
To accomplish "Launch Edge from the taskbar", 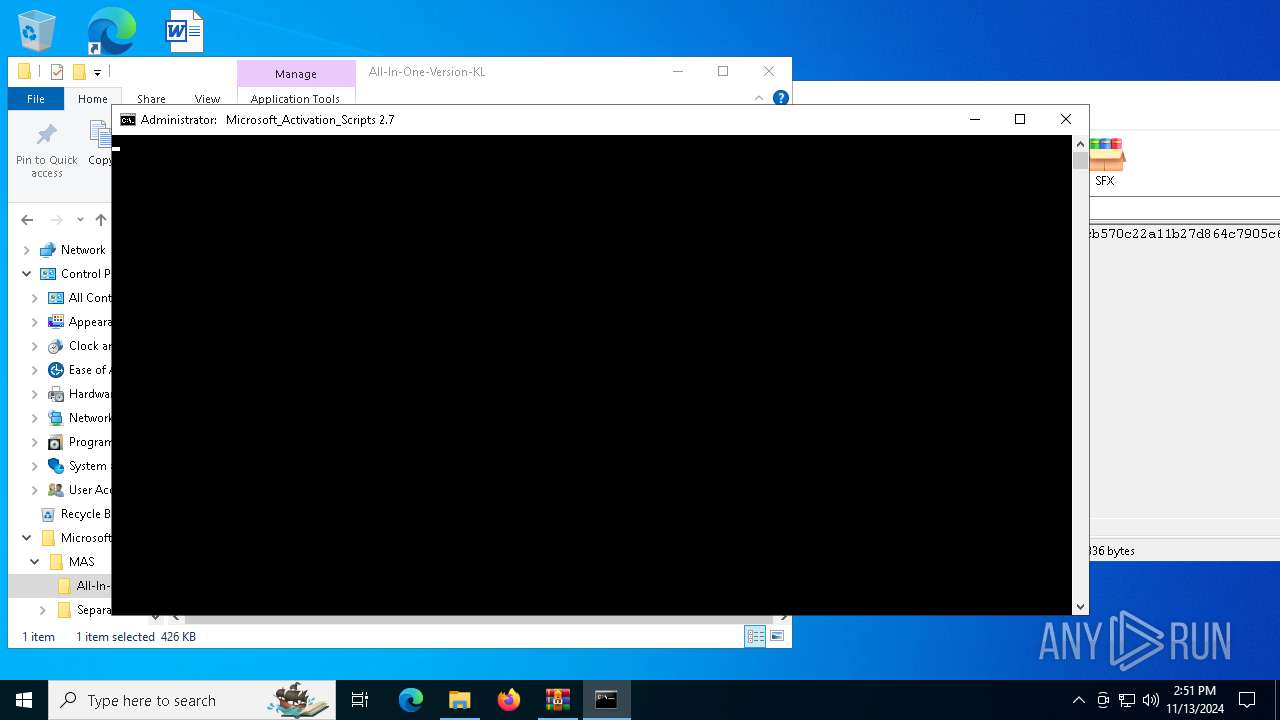I will pyautogui.click(x=411, y=700).
